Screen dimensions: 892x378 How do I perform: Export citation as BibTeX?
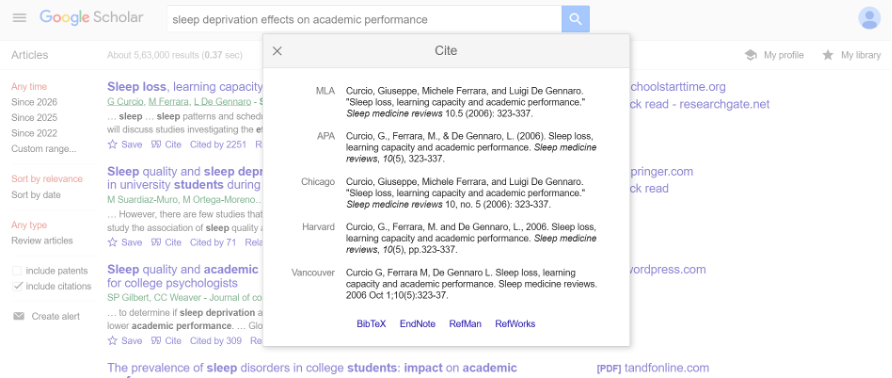coord(371,324)
